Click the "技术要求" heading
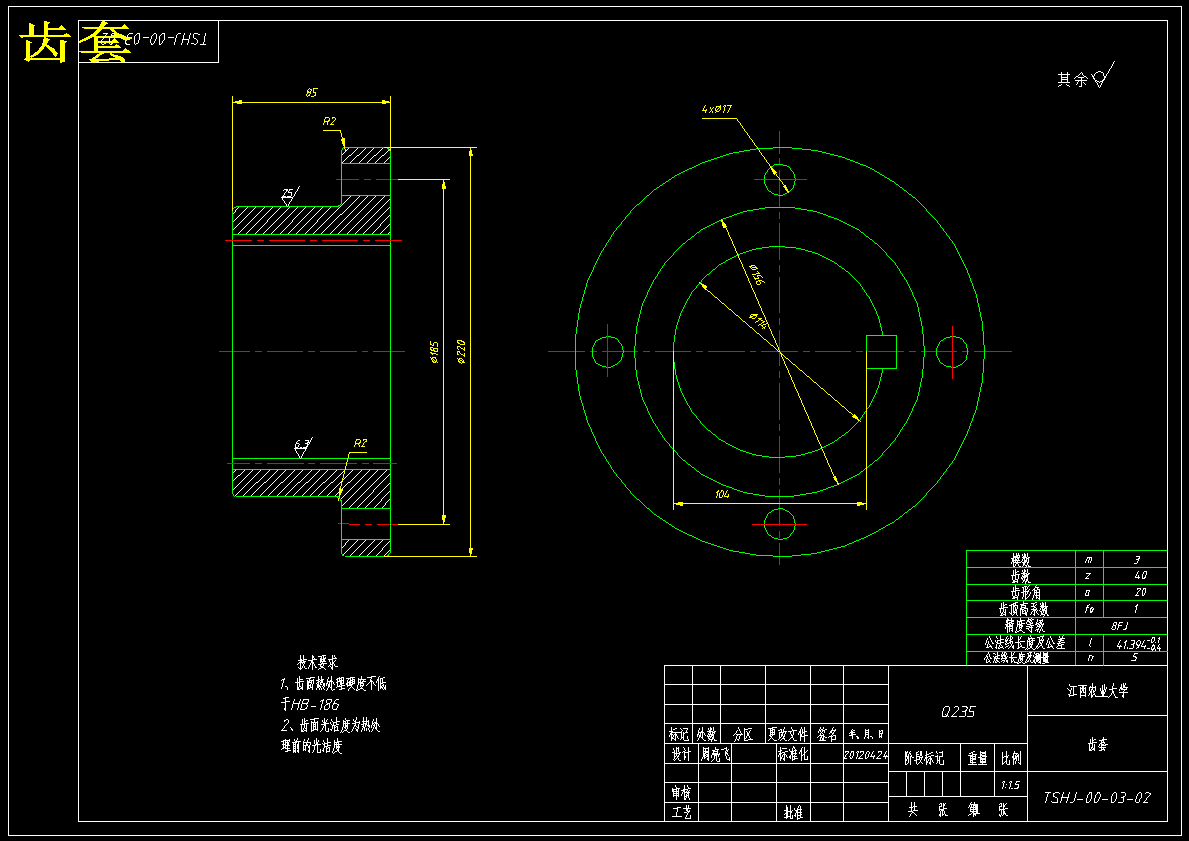Viewport: 1189px width, 841px height. click(x=318, y=663)
